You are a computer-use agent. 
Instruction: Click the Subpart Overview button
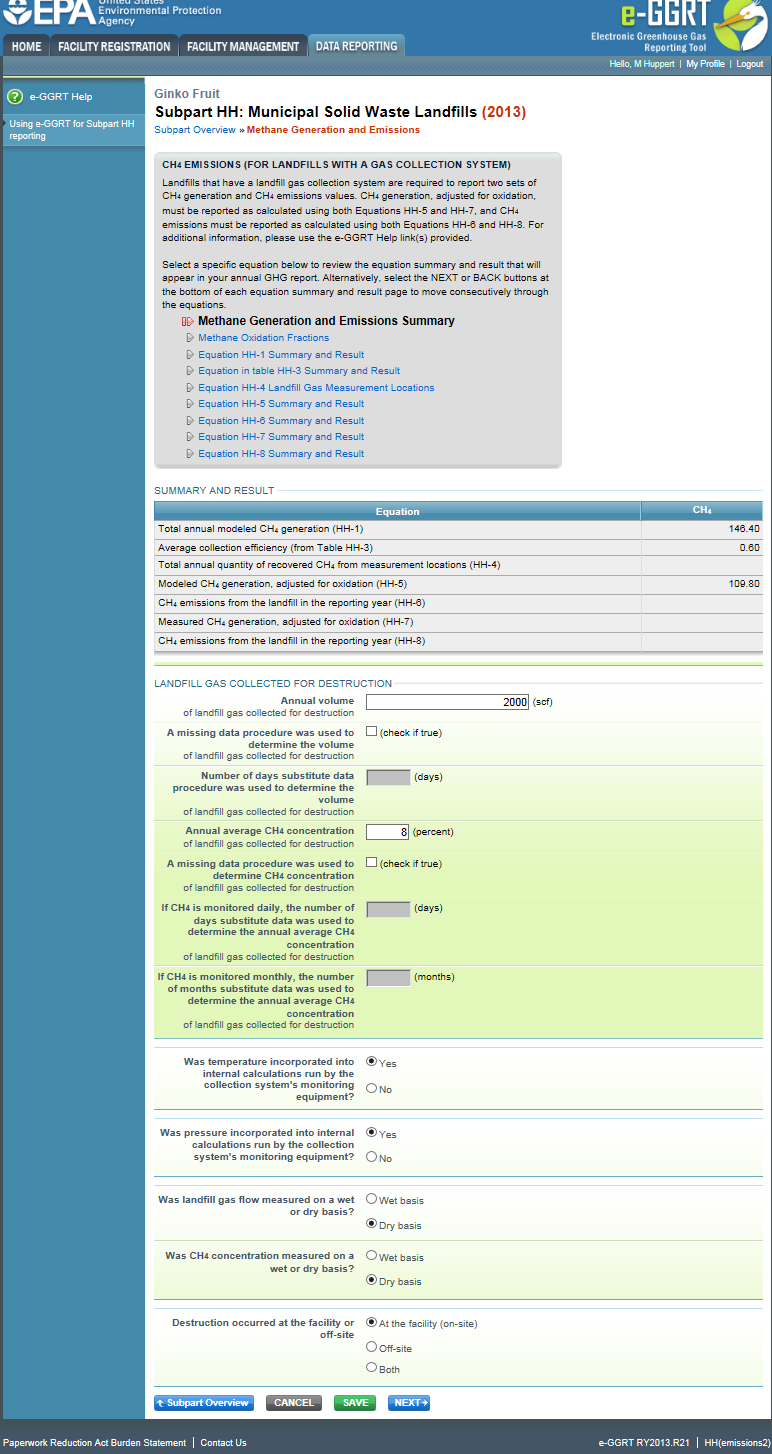coord(204,1403)
